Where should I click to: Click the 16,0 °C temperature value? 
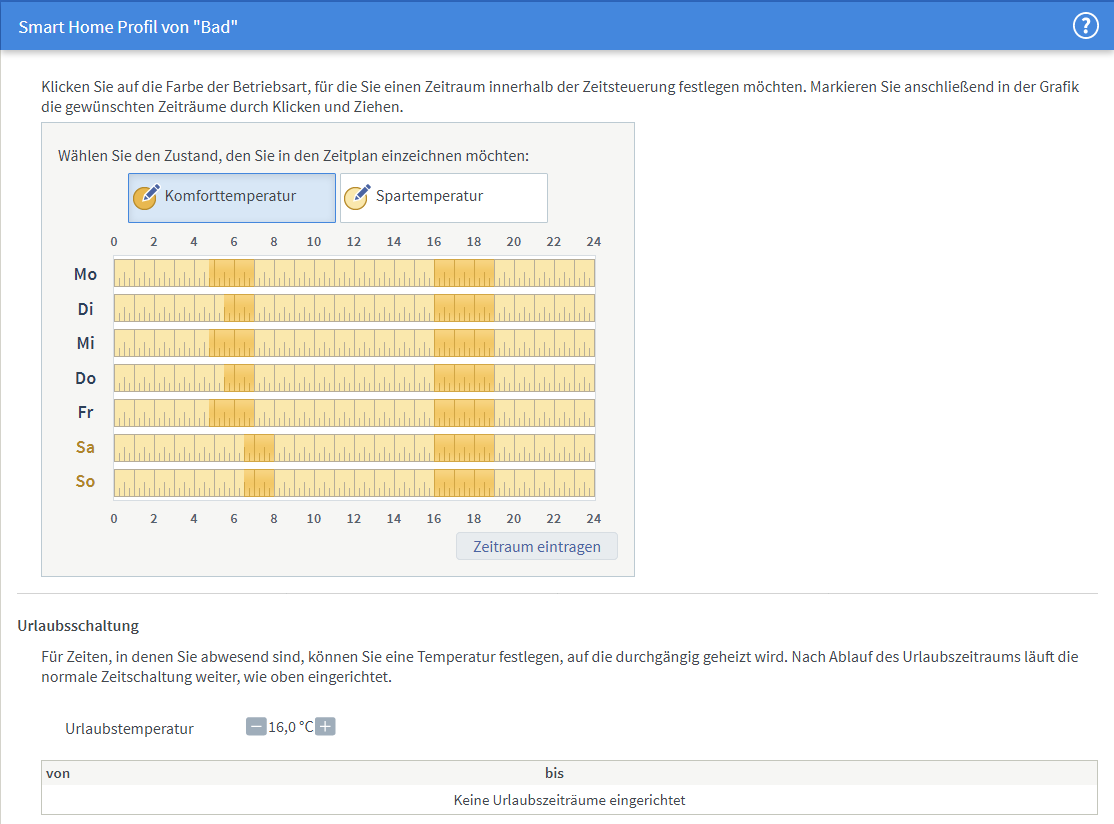coord(290,727)
